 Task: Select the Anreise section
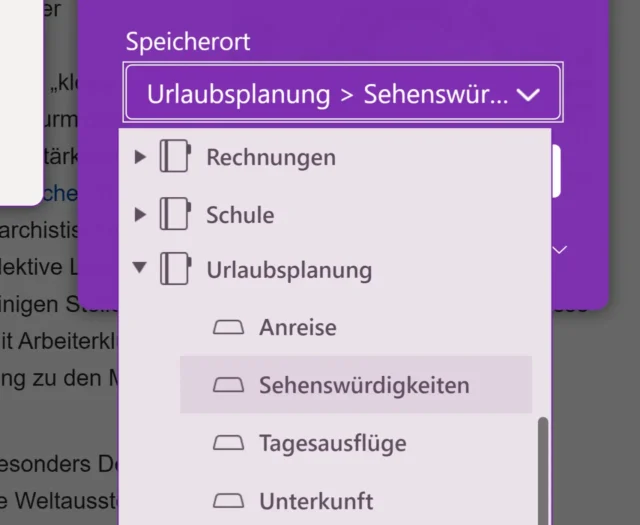point(297,327)
